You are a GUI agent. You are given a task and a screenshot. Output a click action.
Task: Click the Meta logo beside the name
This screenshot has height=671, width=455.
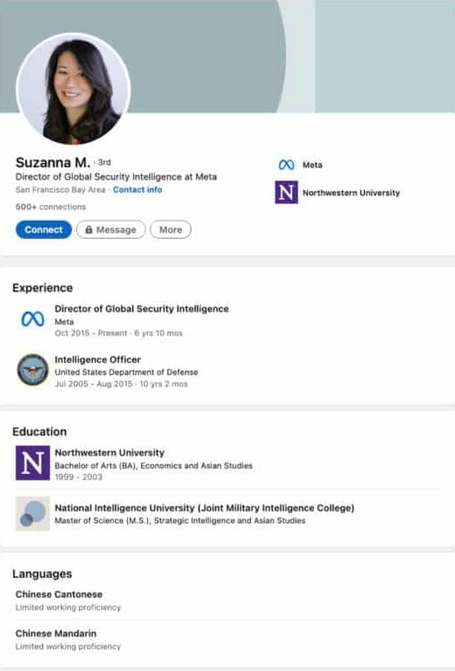(286, 165)
